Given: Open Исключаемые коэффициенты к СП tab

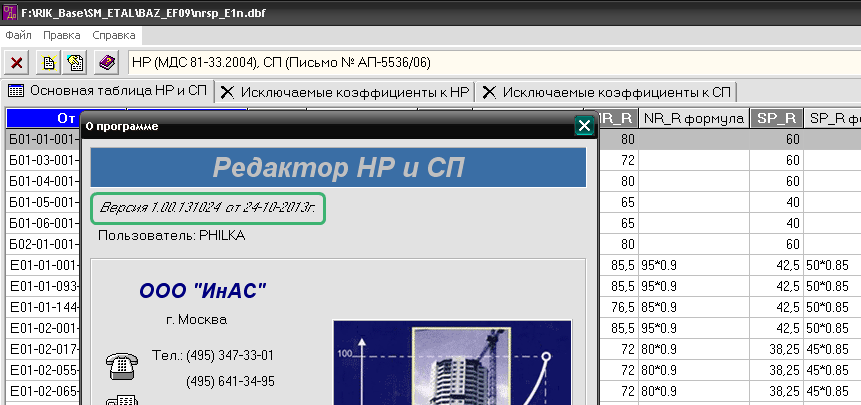Looking at the screenshot, I should pyautogui.click(x=606, y=92).
